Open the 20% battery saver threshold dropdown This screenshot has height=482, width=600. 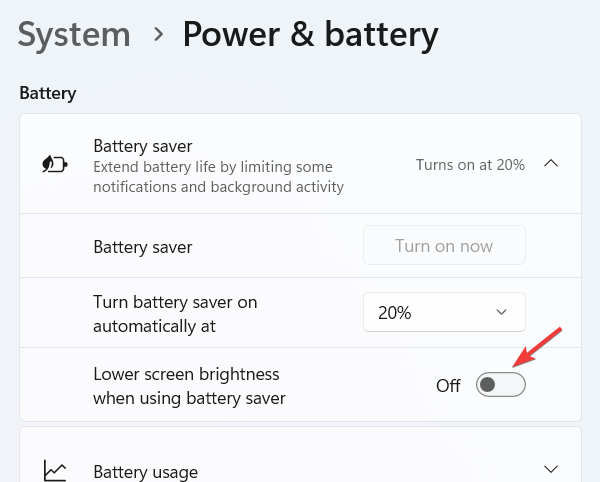pos(443,313)
